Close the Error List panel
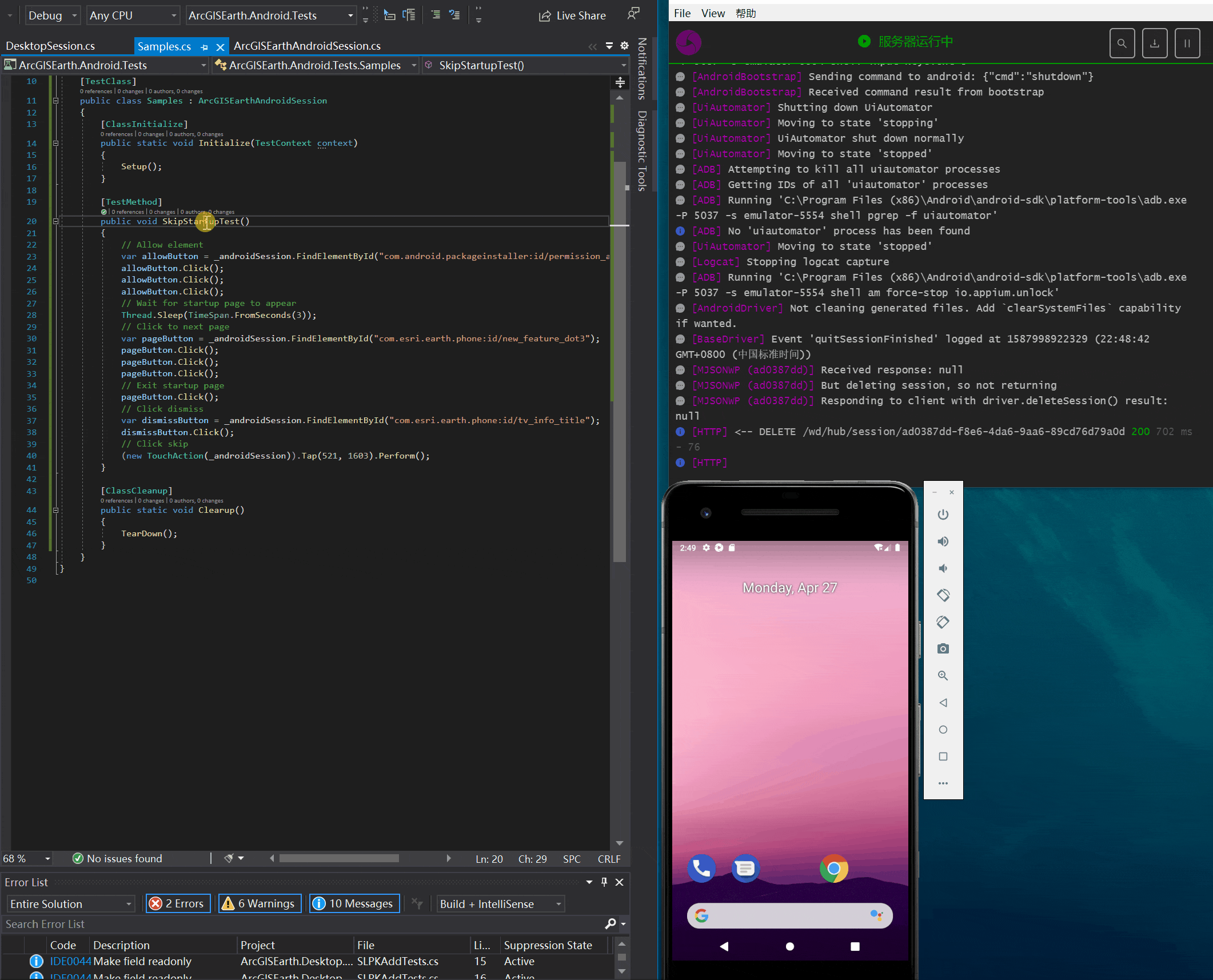Image resolution: width=1213 pixels, height=980 pixels. coord(619,882)
